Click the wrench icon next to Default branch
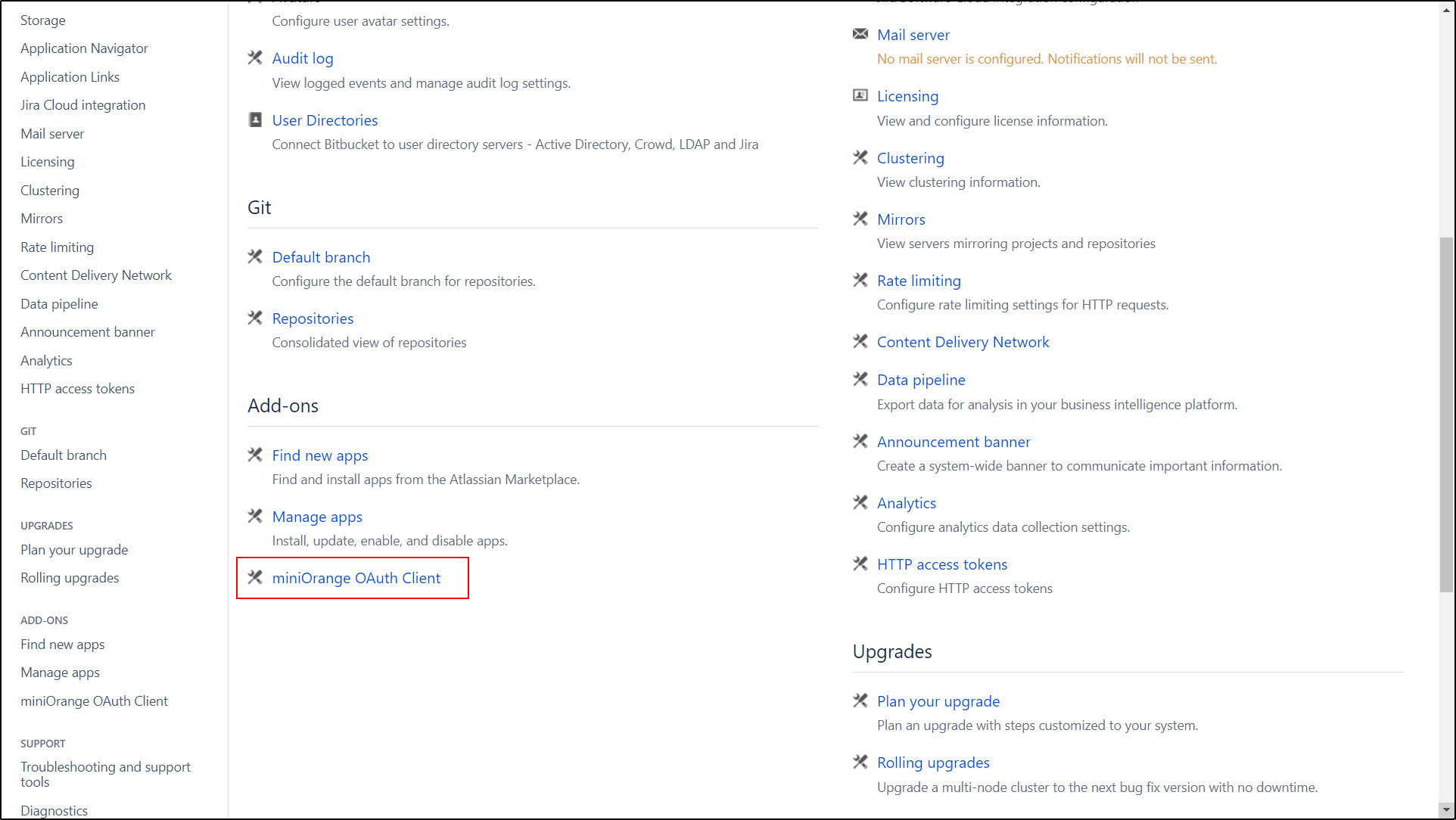This screenshot has width=1456, height=820. click(x=255, y=256)
